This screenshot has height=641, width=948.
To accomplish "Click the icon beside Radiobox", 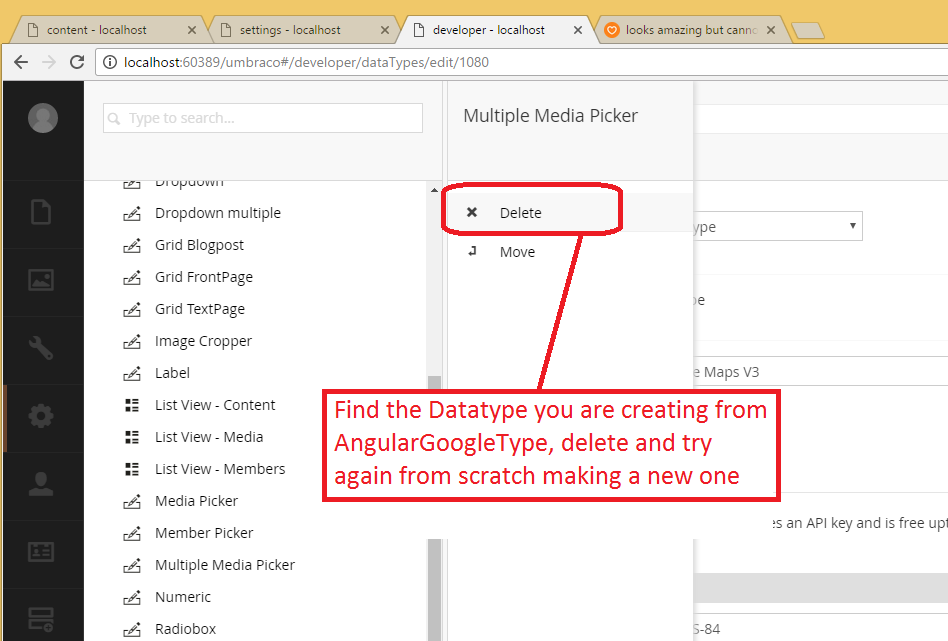I will click(x=132, y=630).
